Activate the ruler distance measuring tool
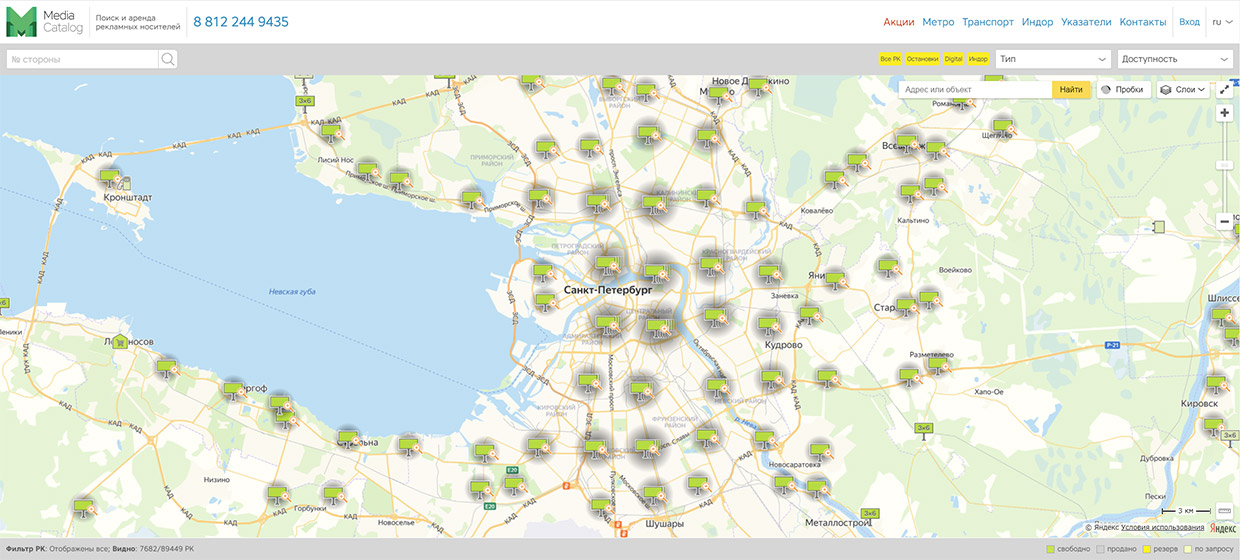 1225,512
